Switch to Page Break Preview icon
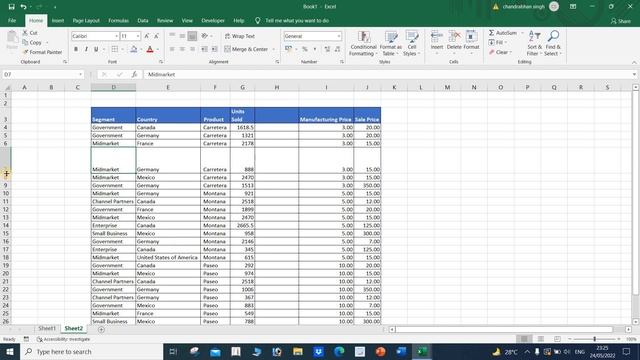 tap(557, 339)
